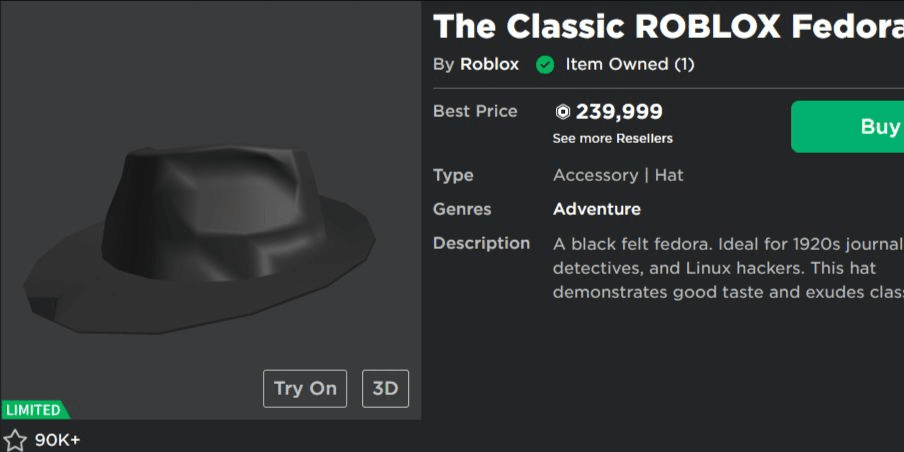The height and width of the screenshot is (452, 904).
Task: Toggle the 3D view of the fedora
Action: pyautogui.click(x=385, y=389)
